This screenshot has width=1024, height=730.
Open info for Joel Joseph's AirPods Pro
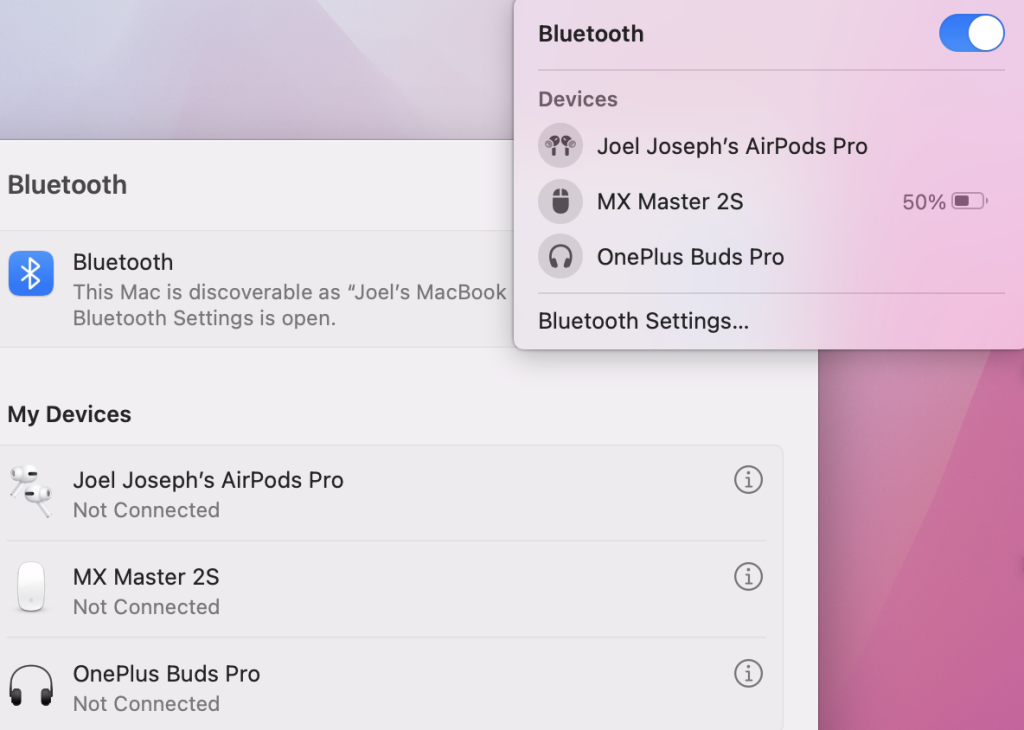tap(748, 480)
